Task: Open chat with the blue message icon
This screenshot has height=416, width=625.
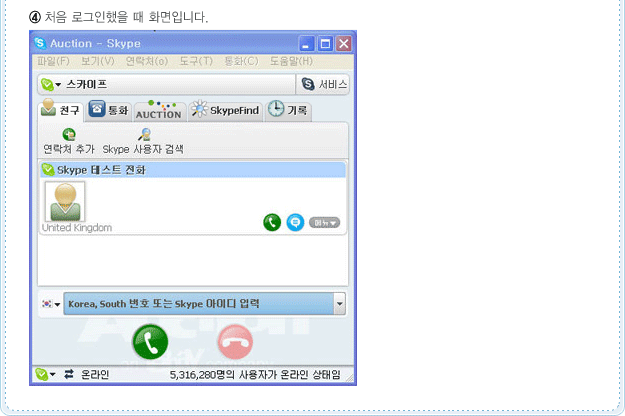Action: (295, 222)
